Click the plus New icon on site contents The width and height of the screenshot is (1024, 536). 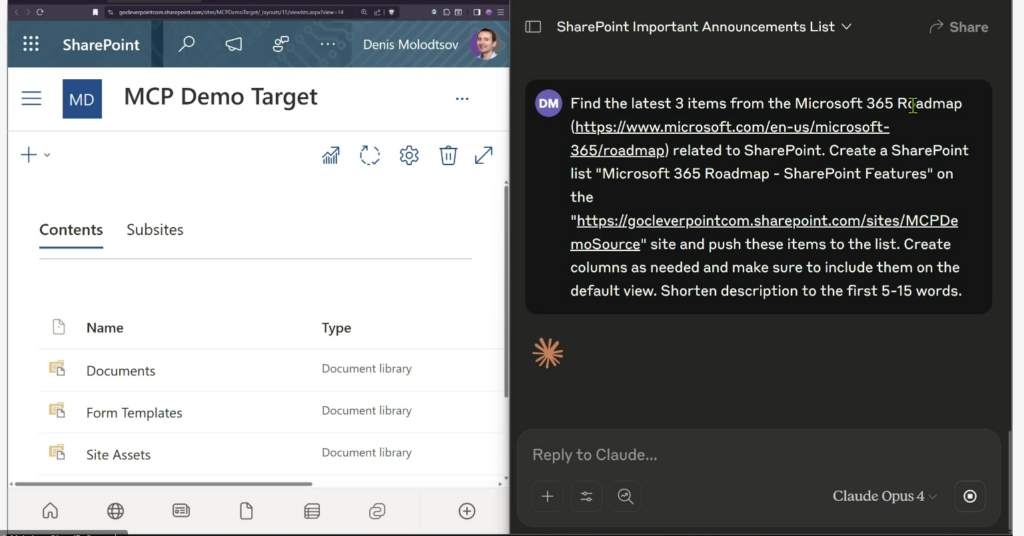(x=29, y=155)
